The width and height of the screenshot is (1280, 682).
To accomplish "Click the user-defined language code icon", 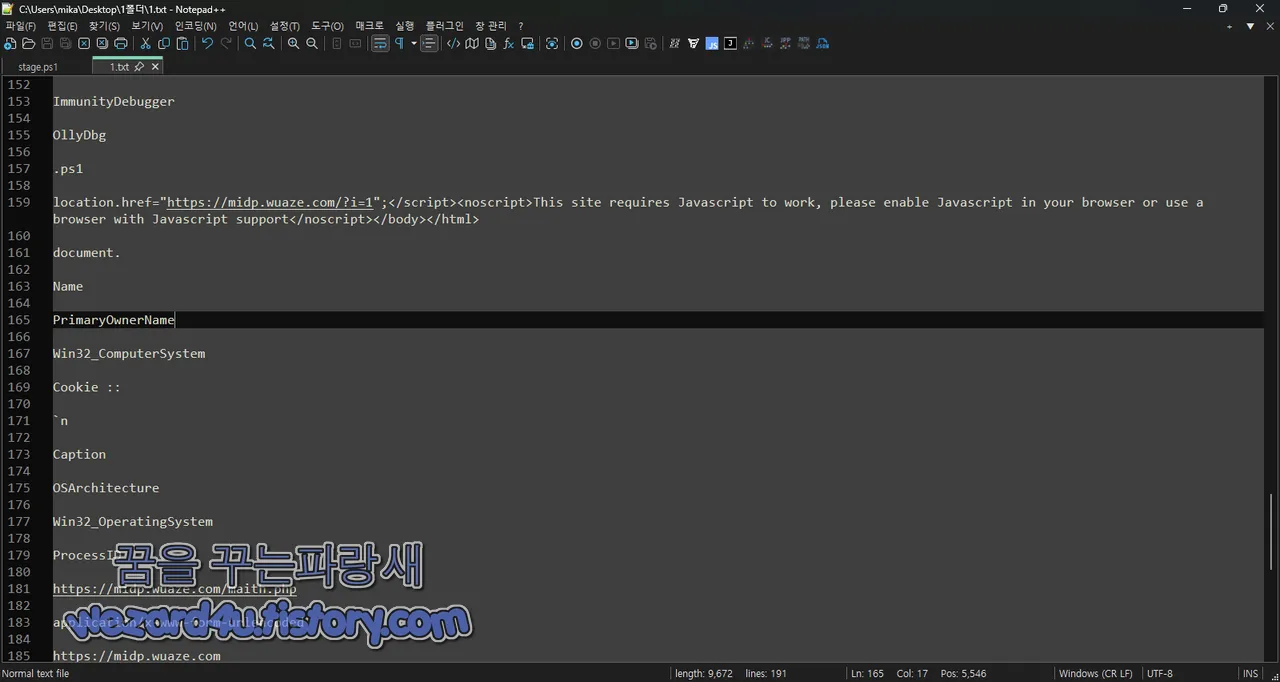I will point(453,44).
